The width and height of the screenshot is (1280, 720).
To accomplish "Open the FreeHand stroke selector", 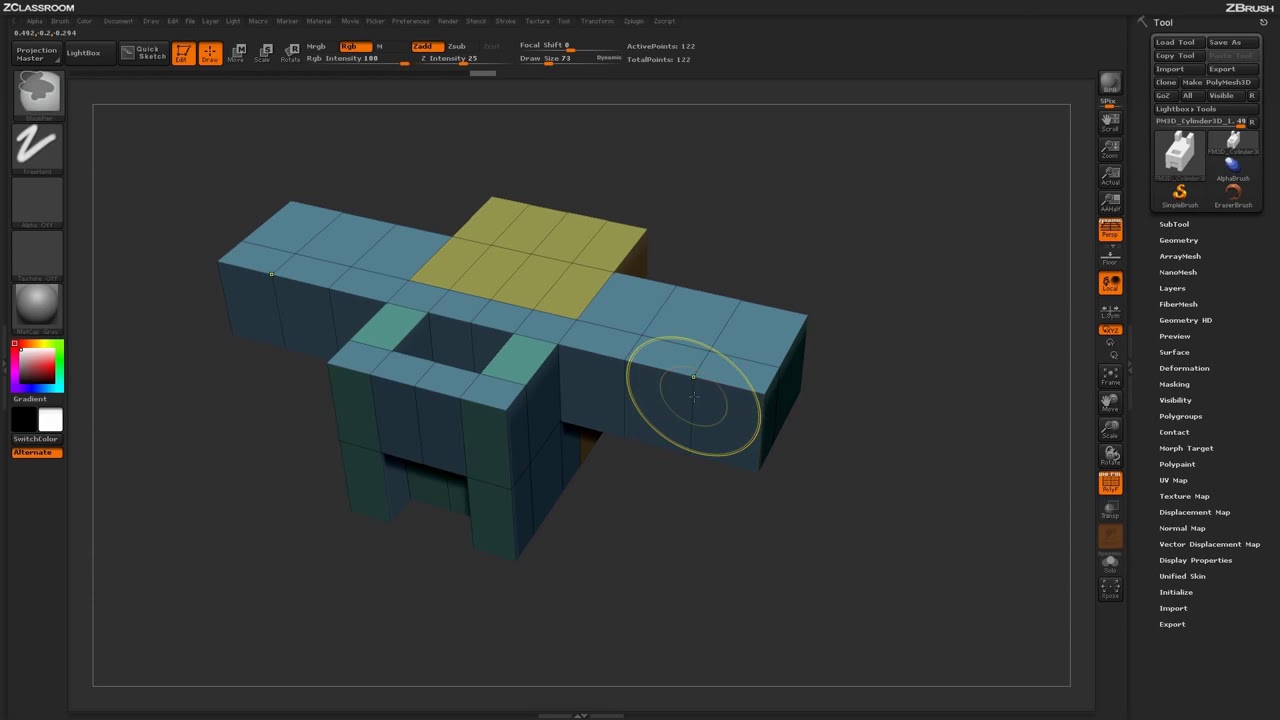I will [38, 148].
